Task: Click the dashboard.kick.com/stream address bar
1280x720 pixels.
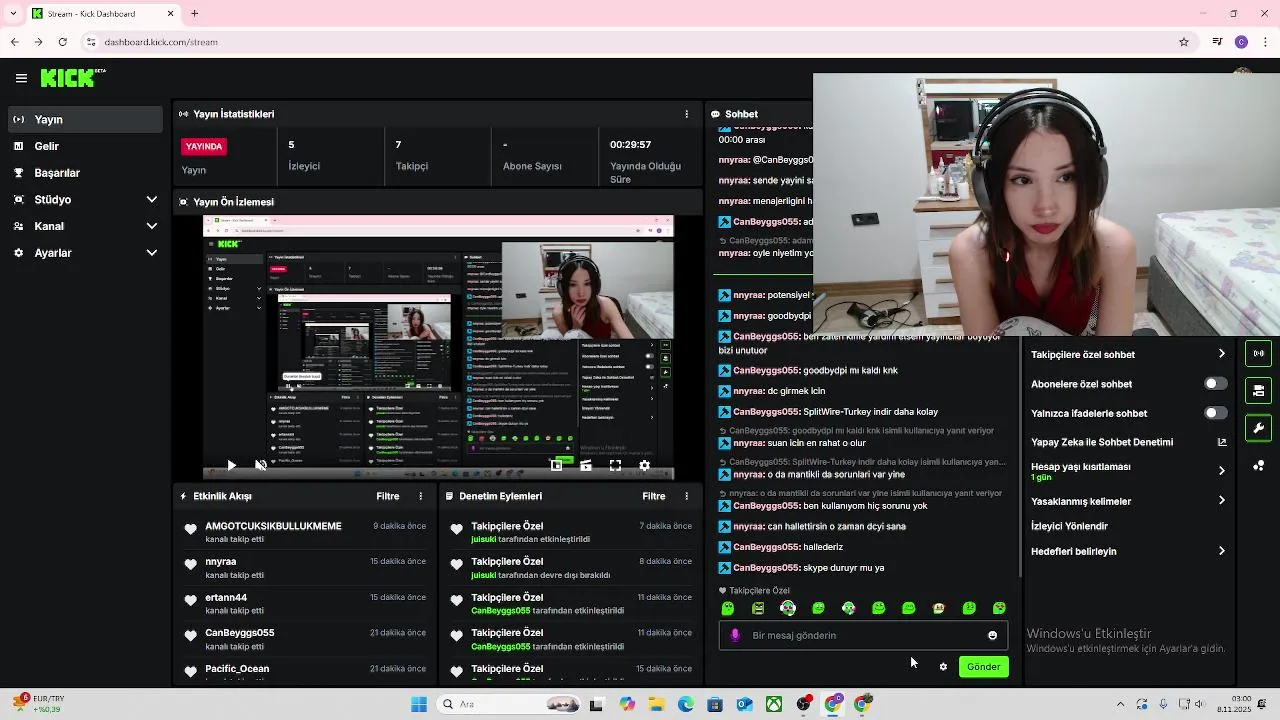Action: tap(160, 42)
